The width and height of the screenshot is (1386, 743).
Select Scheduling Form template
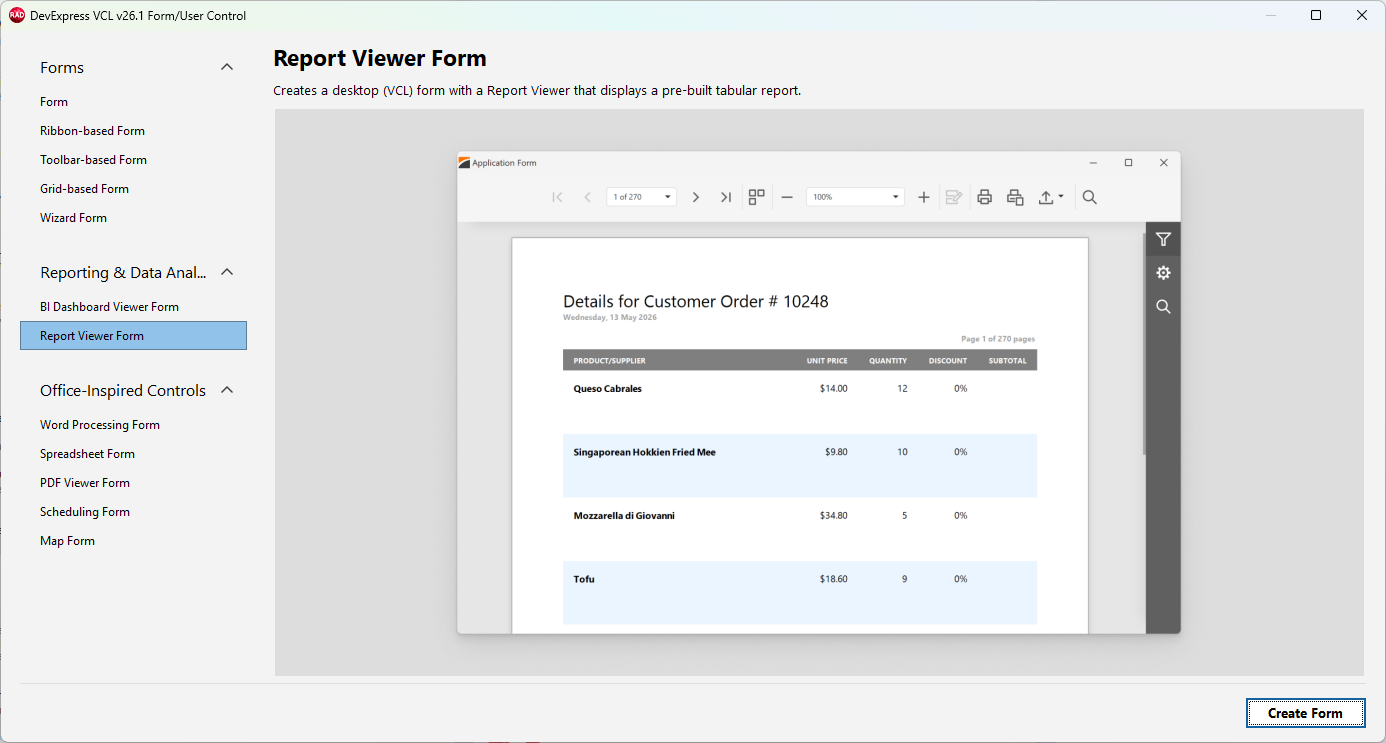(x=133, y=512)
